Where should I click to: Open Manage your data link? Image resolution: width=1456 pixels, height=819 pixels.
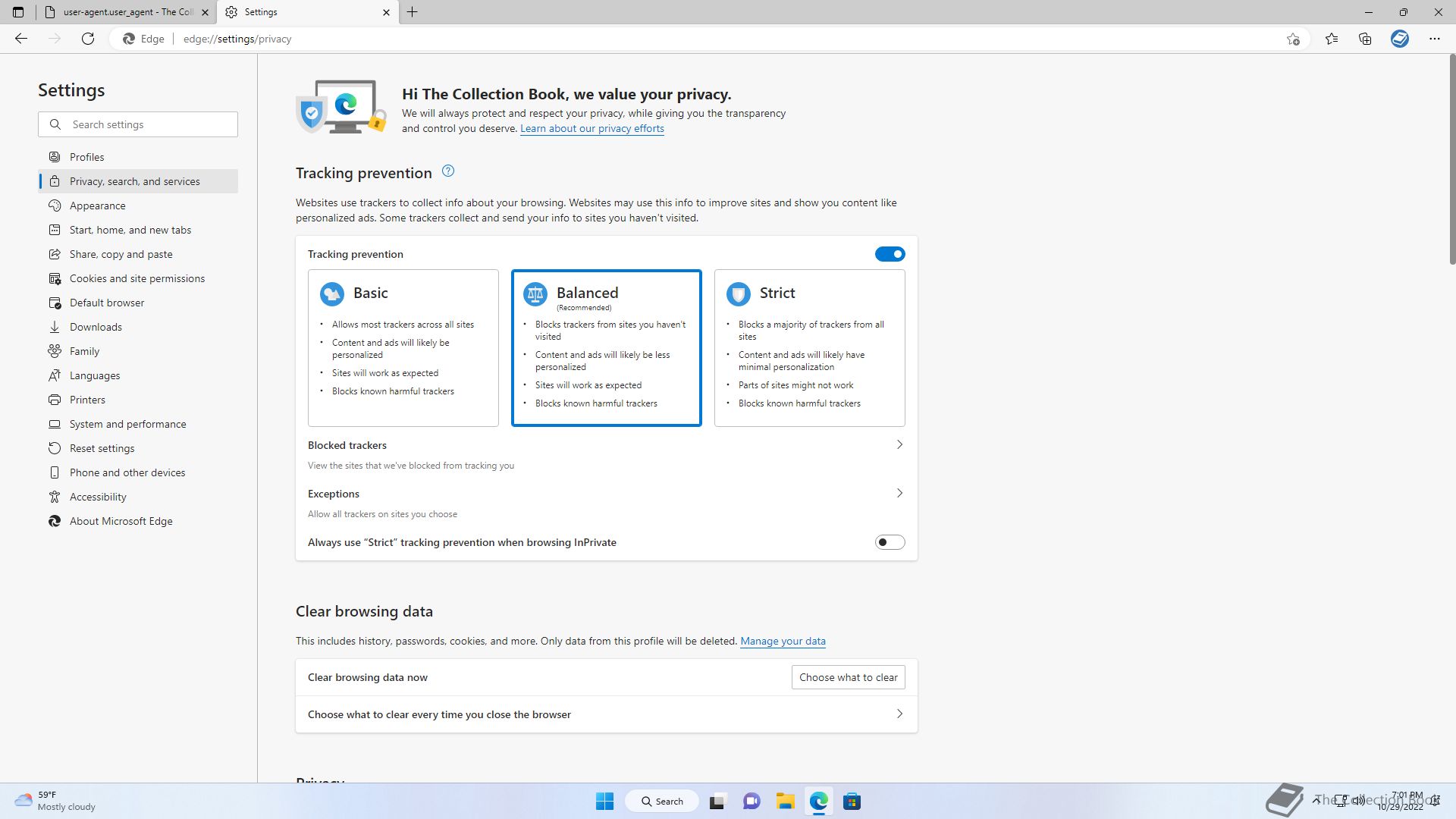(x=783, y=642)
